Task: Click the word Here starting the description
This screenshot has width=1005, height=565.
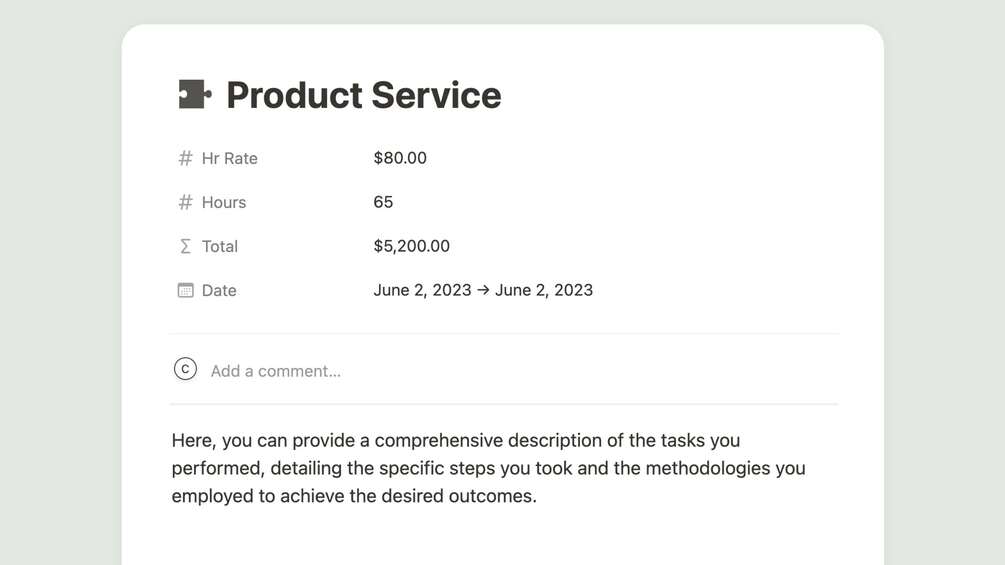Action: pyautogui.click(x=192, y=440)
